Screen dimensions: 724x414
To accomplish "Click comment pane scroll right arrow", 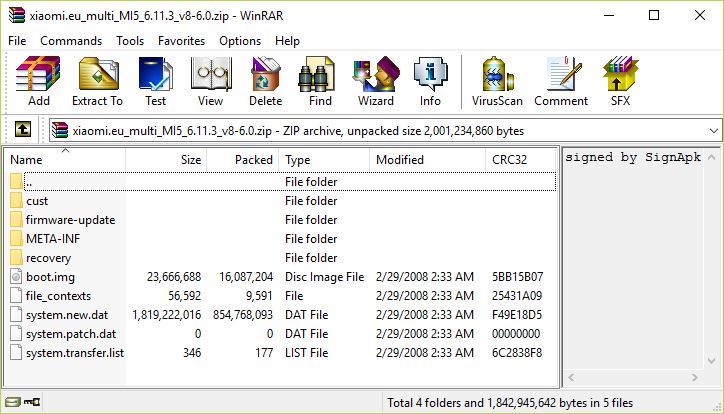I will [695, 378].
